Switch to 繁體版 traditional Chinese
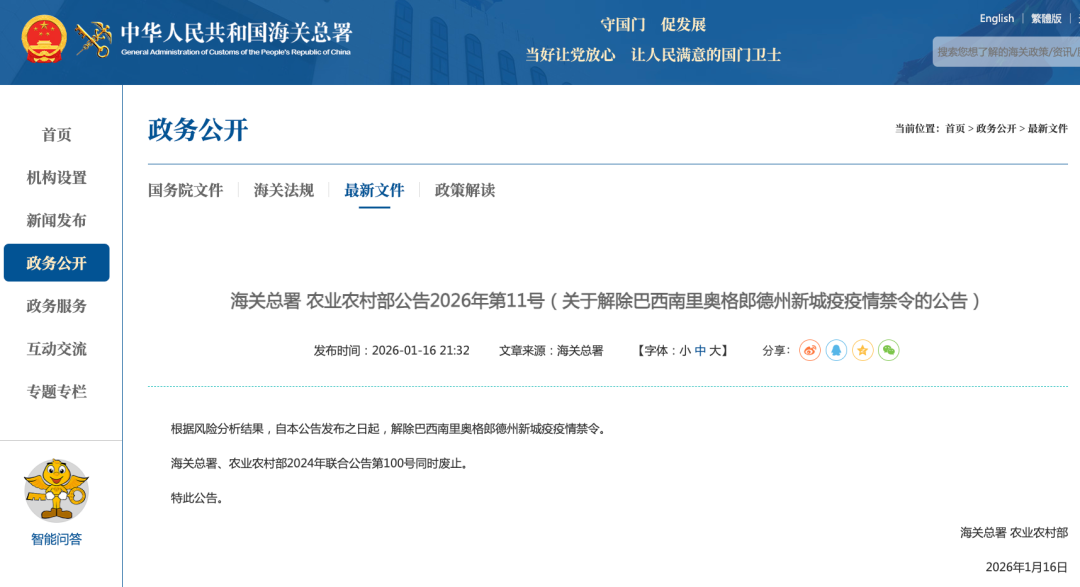Viewport: 1080px width, 587px height. coord(1046,18)
